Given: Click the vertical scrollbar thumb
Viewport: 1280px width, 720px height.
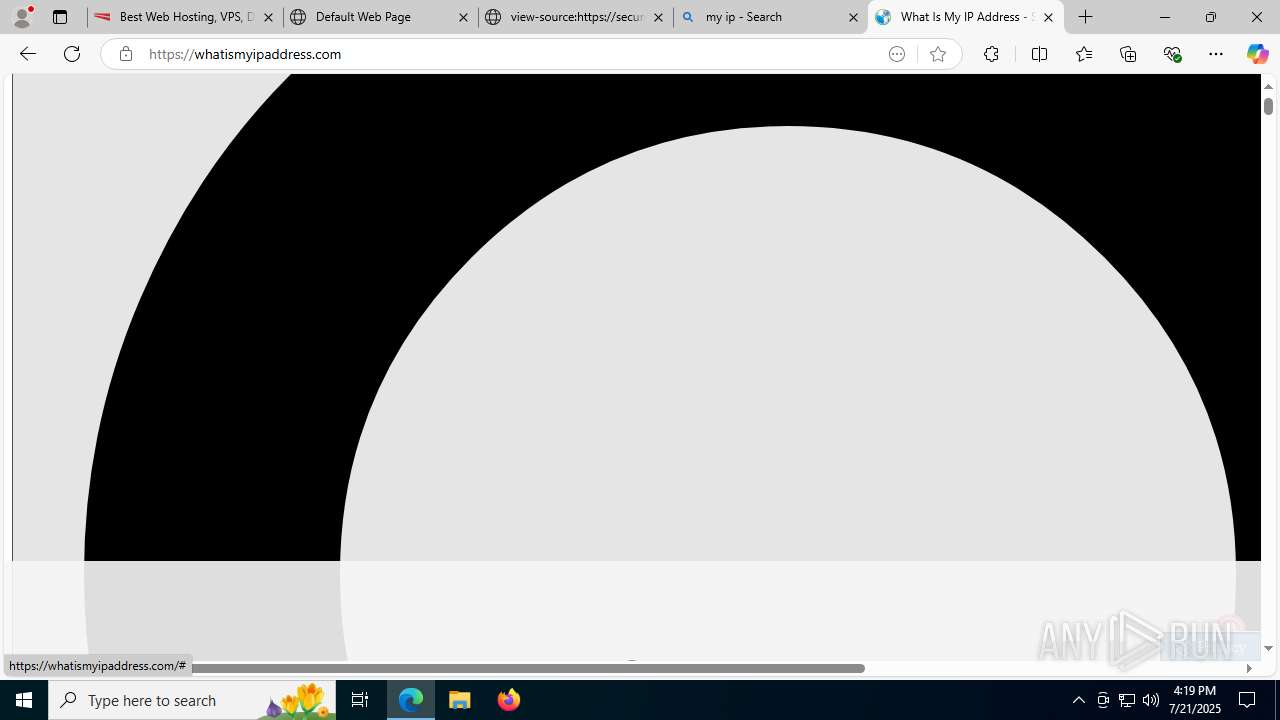Looking at the screenshot, I should (1268, 105).
